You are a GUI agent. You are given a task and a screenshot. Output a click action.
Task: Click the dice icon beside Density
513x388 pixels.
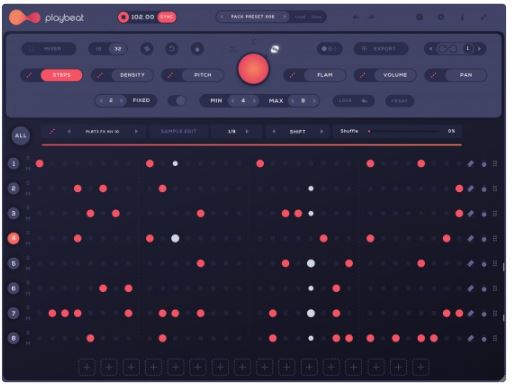pyautogui.click(x=99, y=75)
